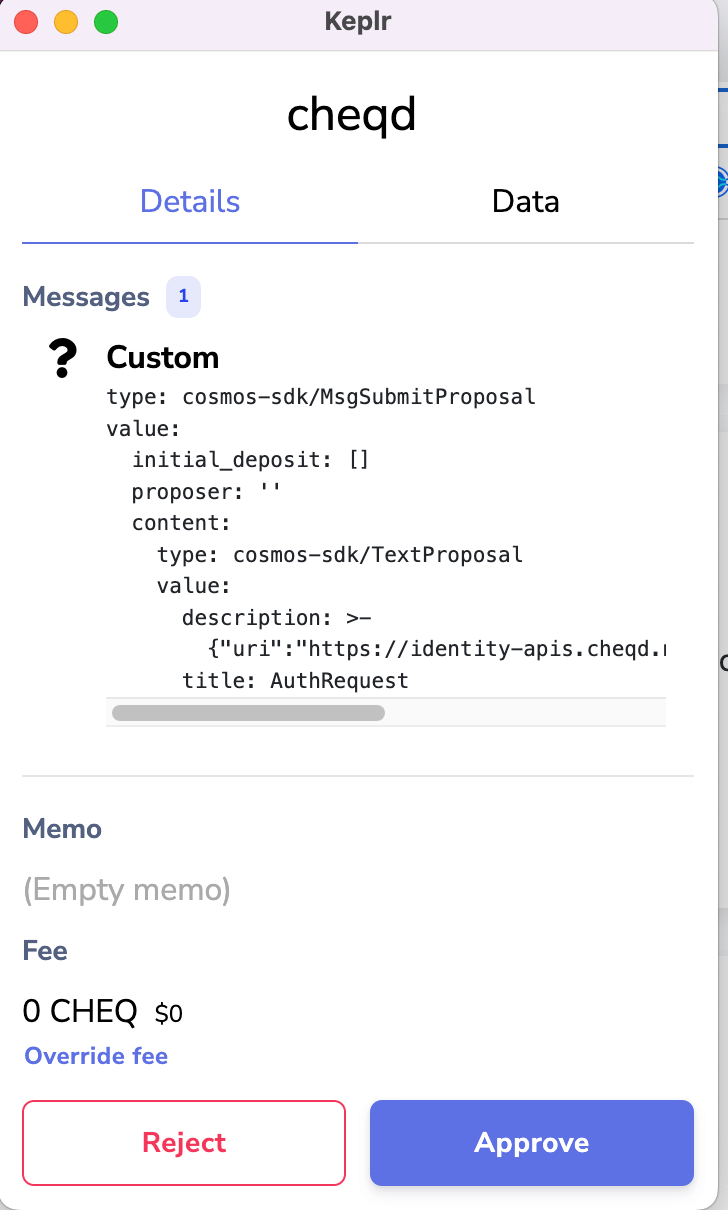Select the Details tab

190,201
